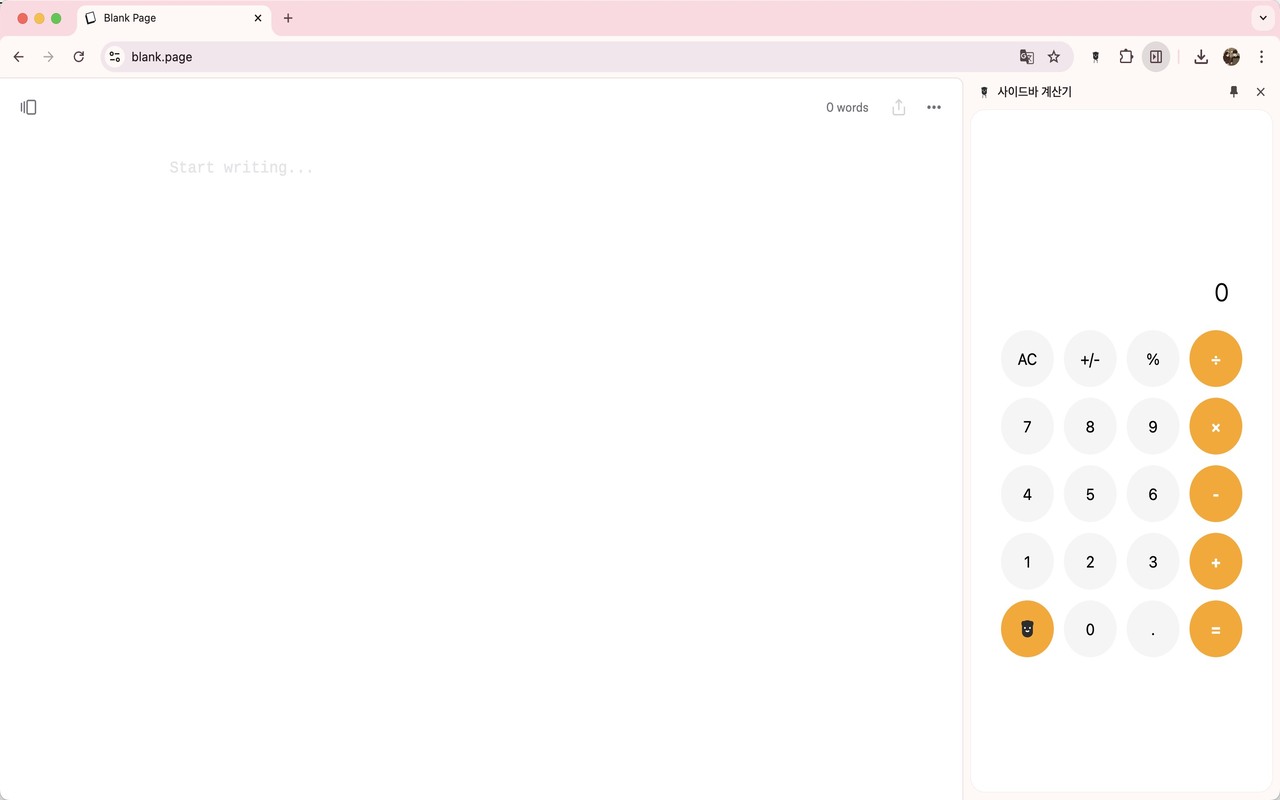Close the Blank Page tab
The image size is (1280, 800).
[x=258, y=18]
